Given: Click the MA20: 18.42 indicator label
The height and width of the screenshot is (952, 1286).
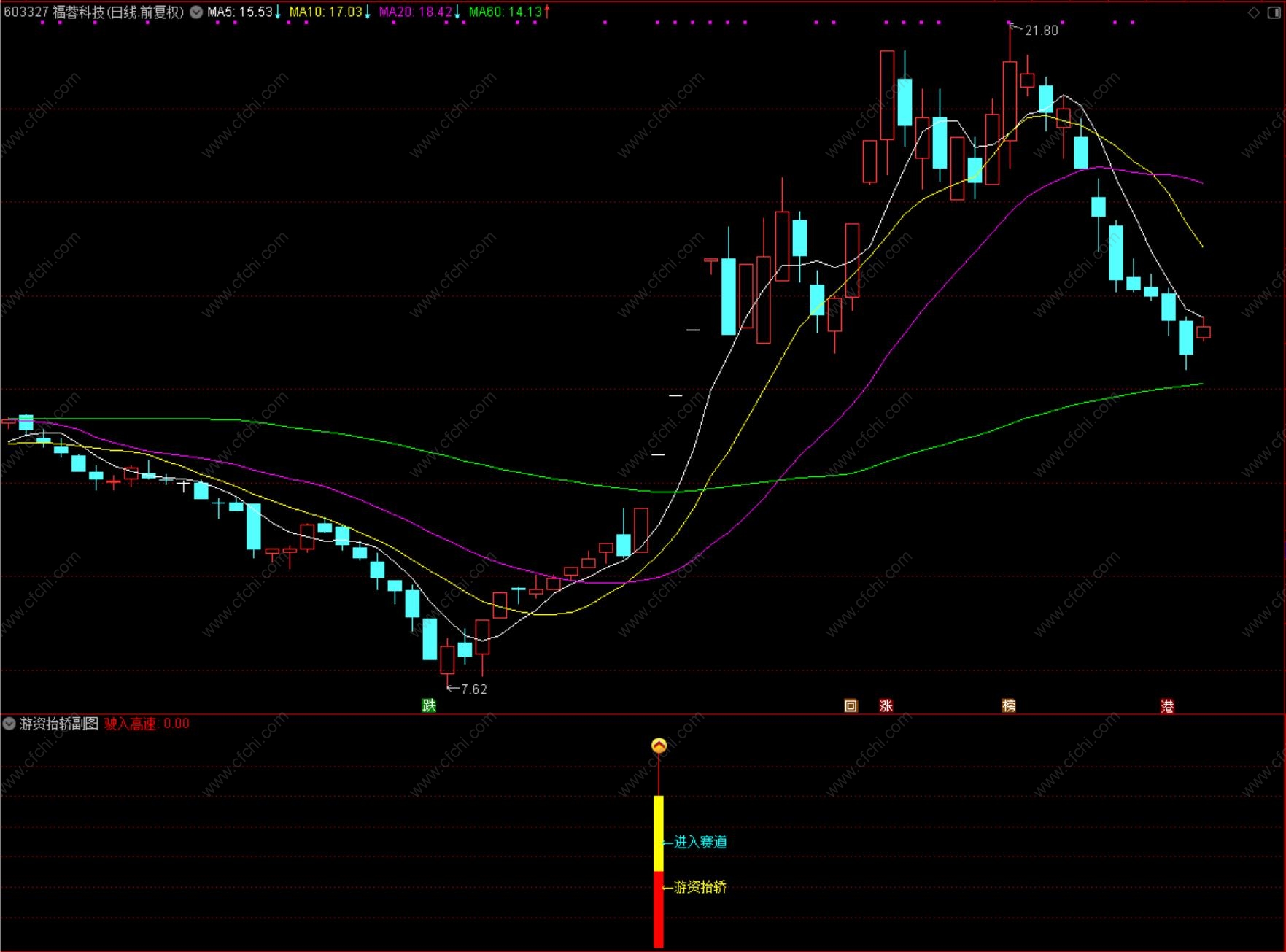Looking at the screenshot, I should [416, 12].
